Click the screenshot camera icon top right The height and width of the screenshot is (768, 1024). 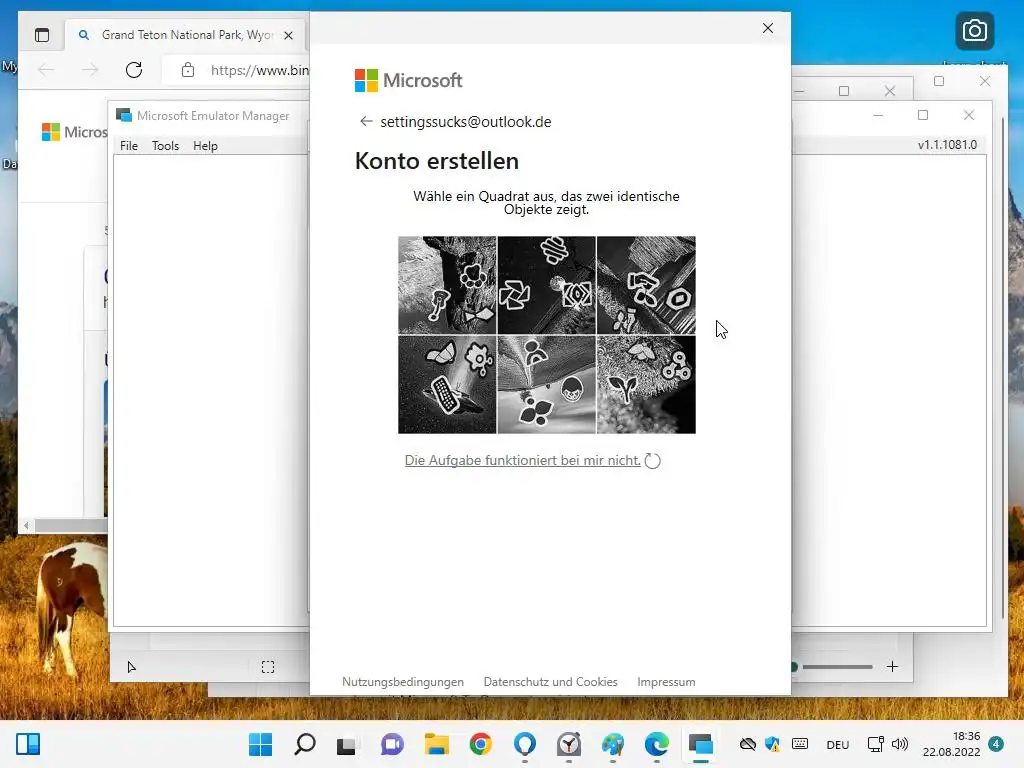click(x=974, y=31)
